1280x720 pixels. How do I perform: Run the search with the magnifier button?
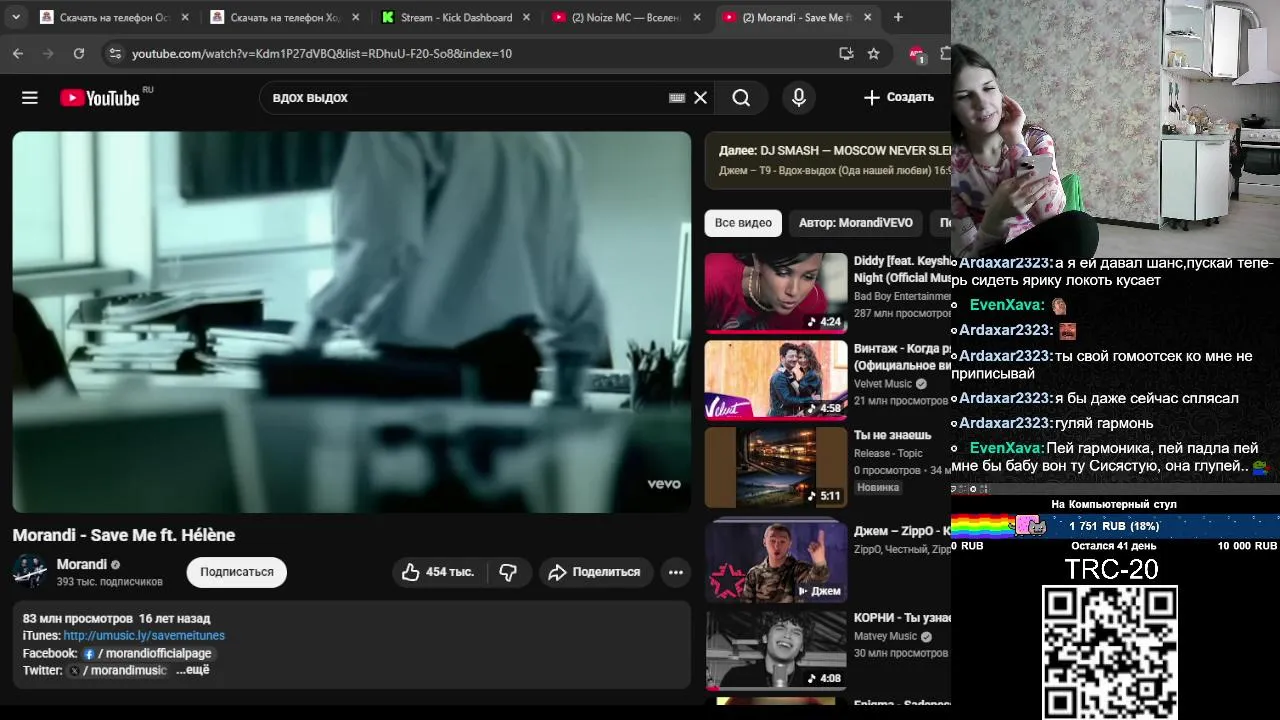pyautogui.click(x=741, y=97)
